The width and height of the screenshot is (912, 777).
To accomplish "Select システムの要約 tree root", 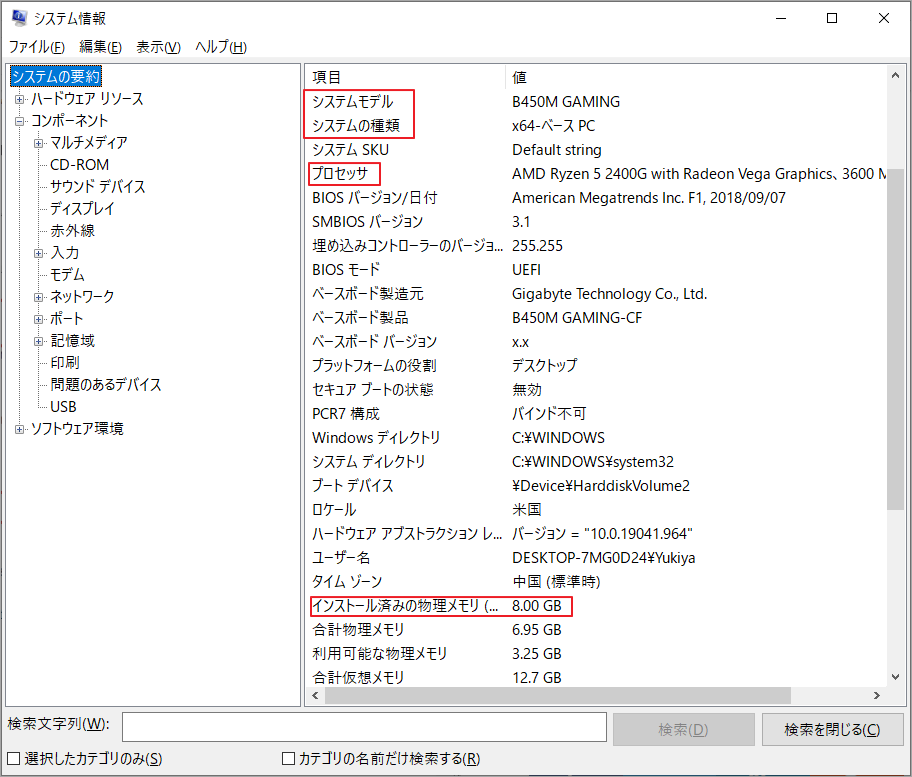I will (56, 76).
